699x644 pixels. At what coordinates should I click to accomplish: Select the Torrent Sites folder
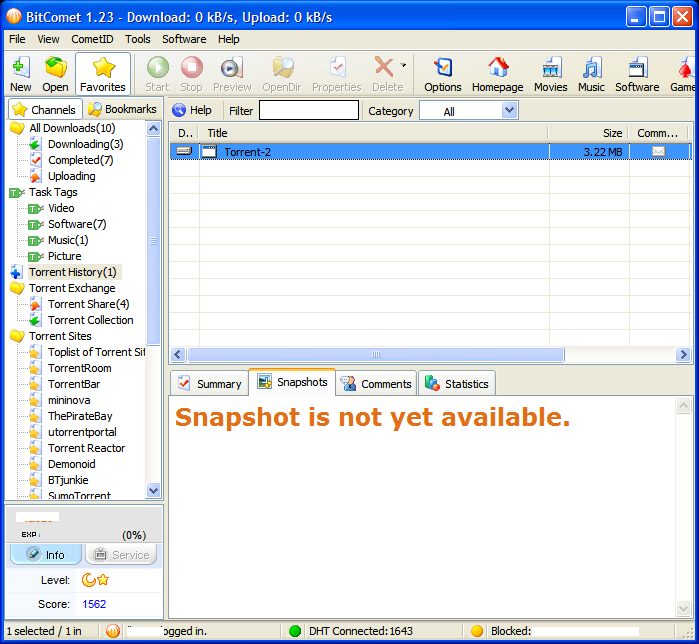pos(60,336)
